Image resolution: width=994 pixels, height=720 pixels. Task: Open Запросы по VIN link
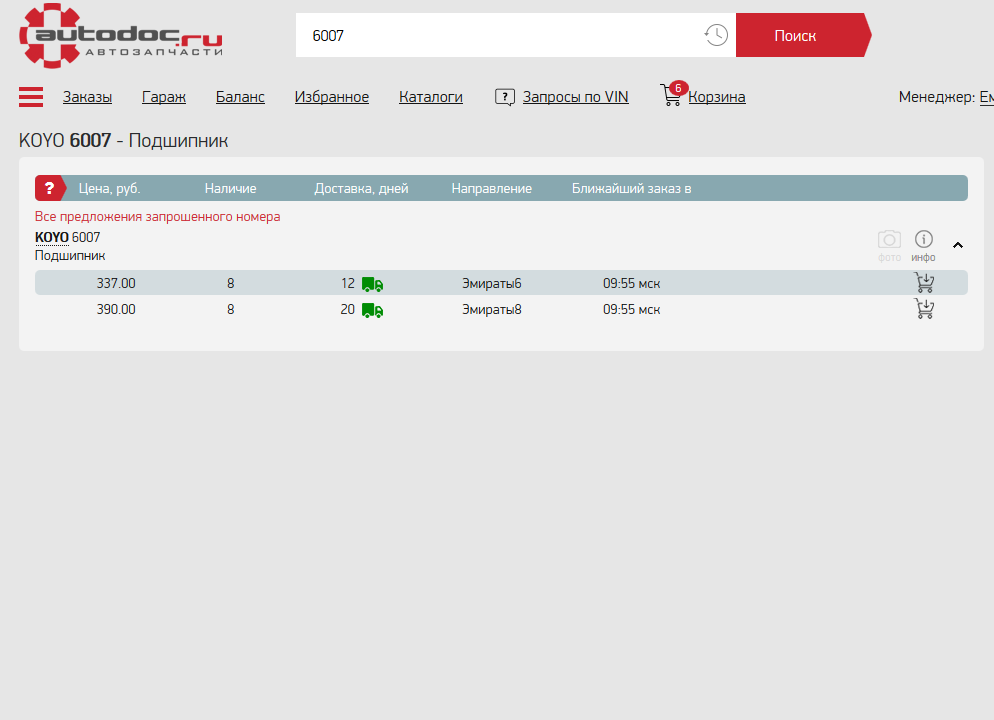(x=575, y=97)
